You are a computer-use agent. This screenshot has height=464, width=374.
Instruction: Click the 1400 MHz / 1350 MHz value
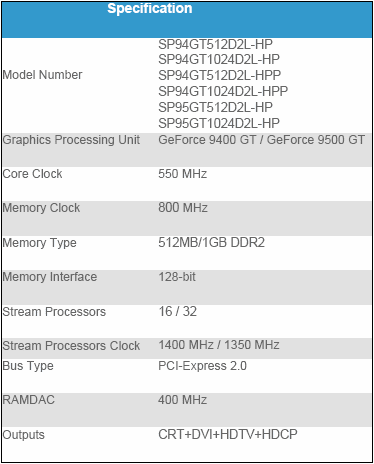pos(219,345)
